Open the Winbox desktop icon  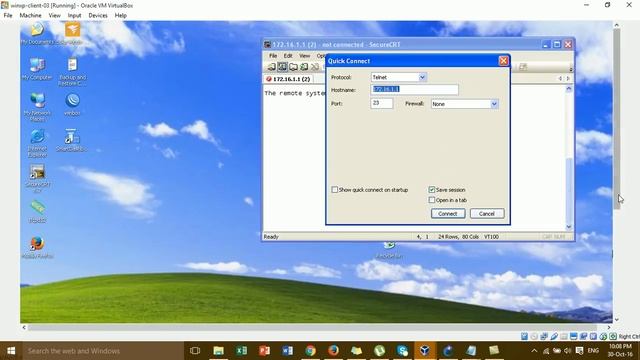(72, 104)
